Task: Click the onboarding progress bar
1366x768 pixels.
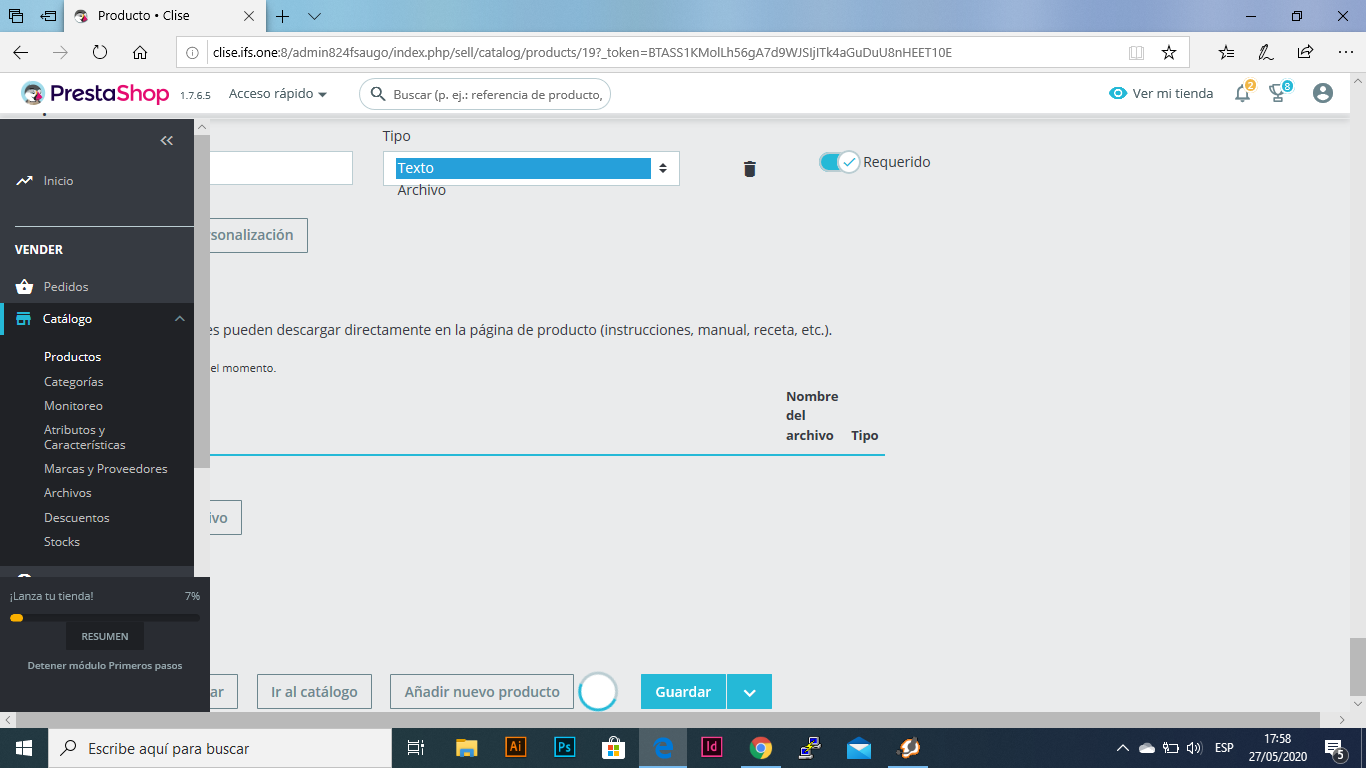Action: (x=105, y=618)
